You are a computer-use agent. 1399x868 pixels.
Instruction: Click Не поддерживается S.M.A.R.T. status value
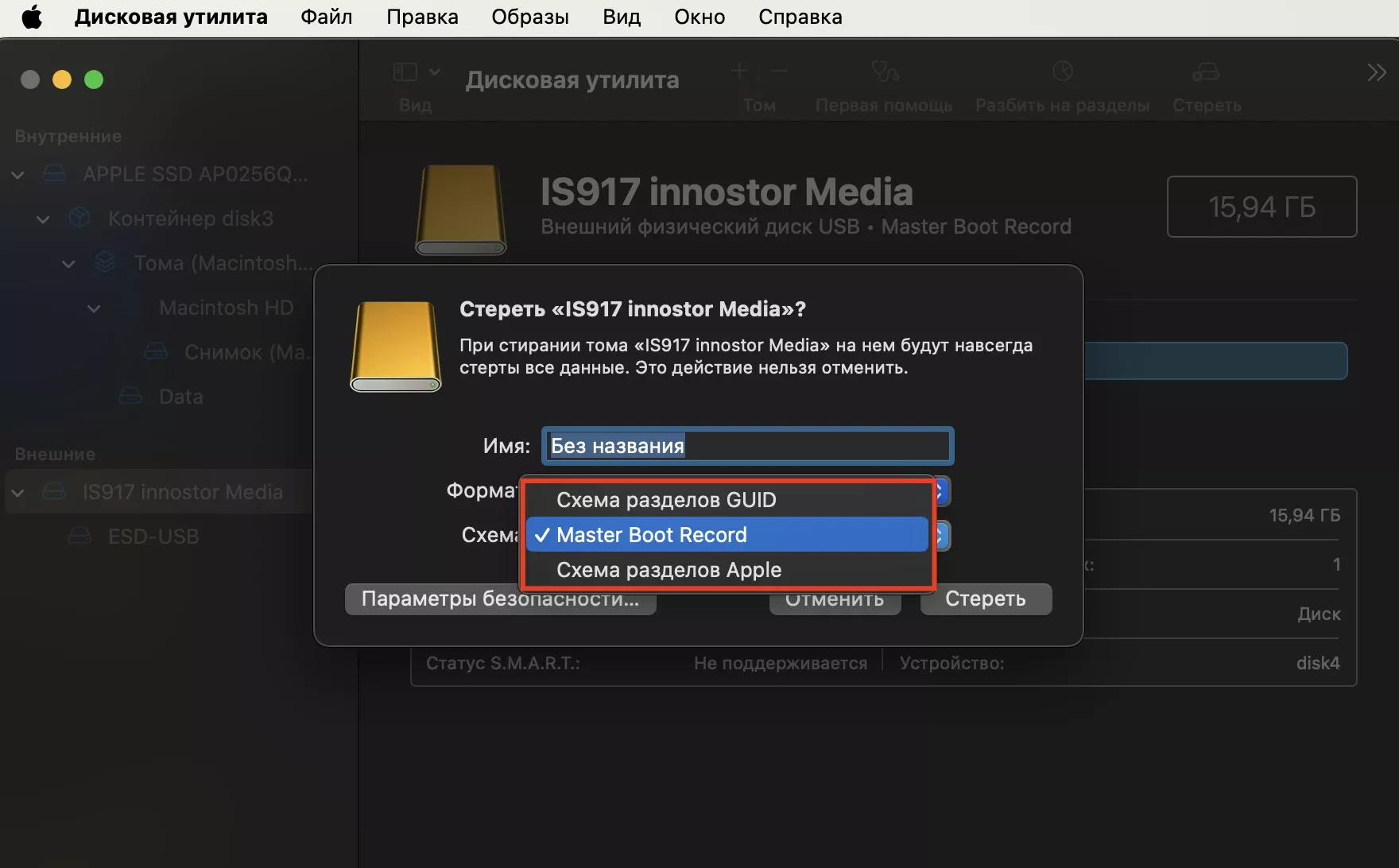coord(781,663)
